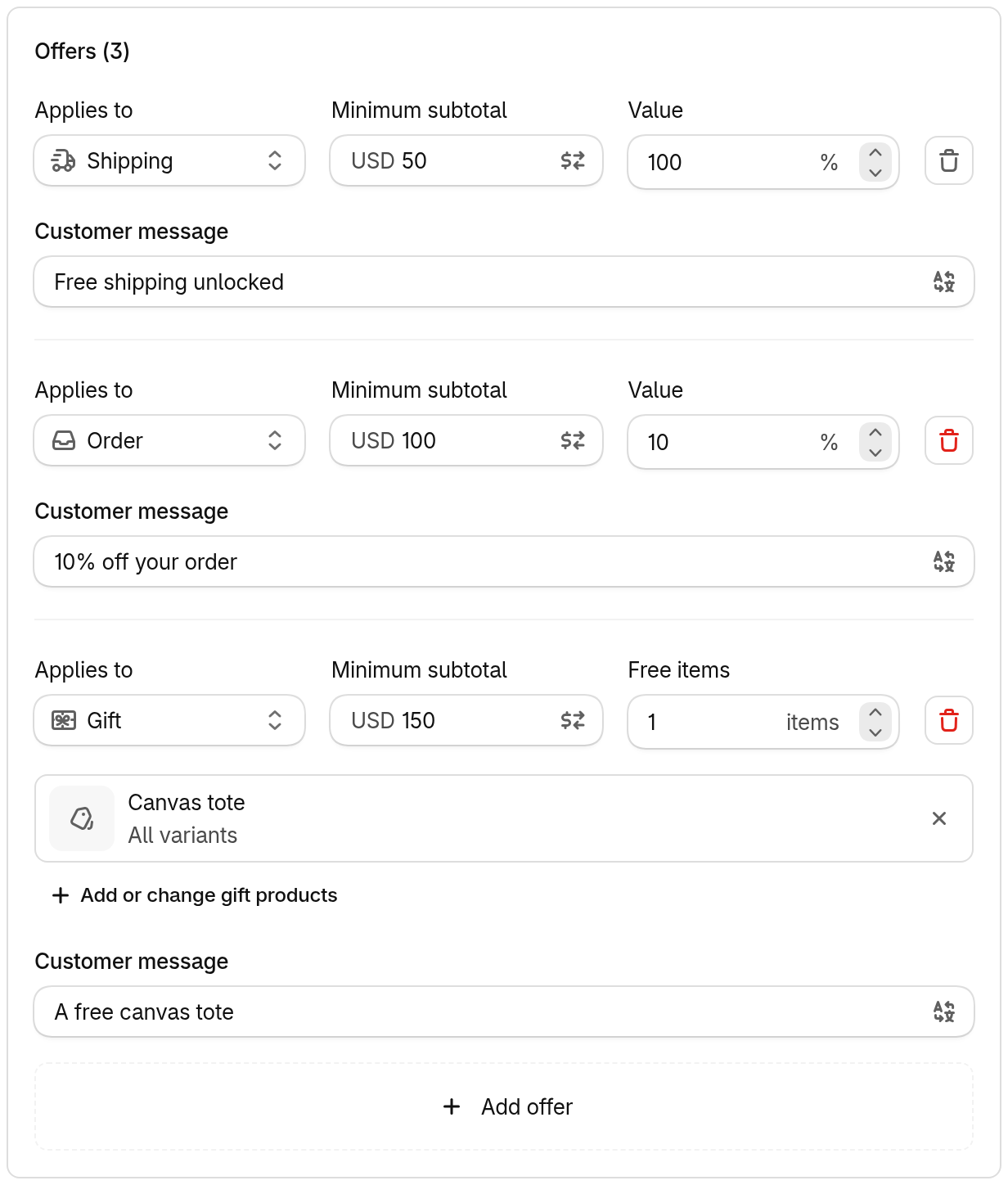Click the All variants text

coord(182,835)
